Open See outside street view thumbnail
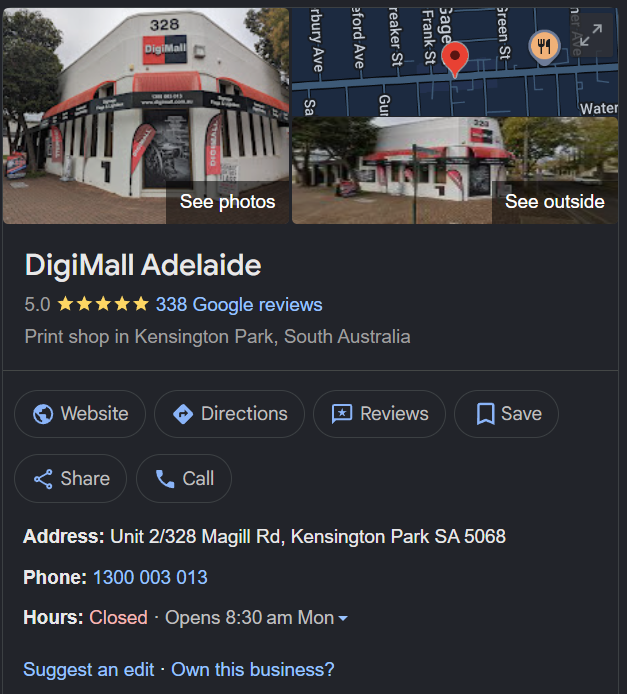This screenshot has width=627, height=694. coord(455,170)
